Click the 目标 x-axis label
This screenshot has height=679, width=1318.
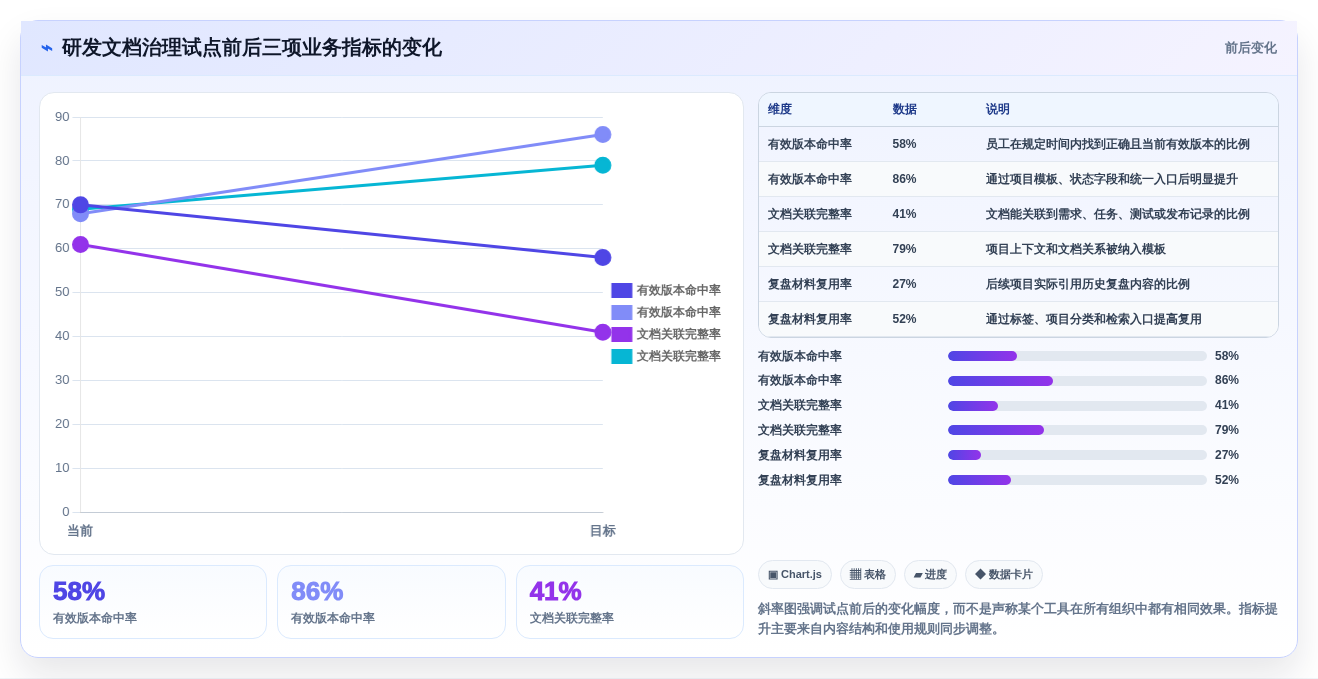point(603,531)
